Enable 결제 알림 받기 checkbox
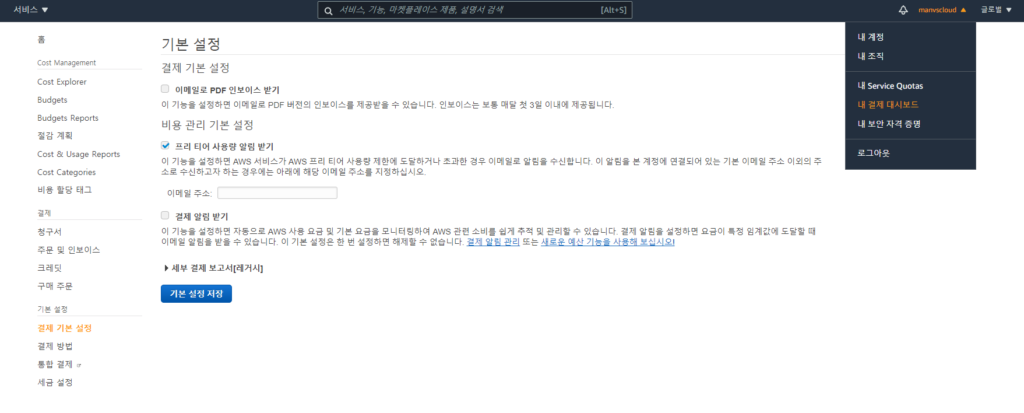Viewport: 1024px width, 413px height. 166,215
